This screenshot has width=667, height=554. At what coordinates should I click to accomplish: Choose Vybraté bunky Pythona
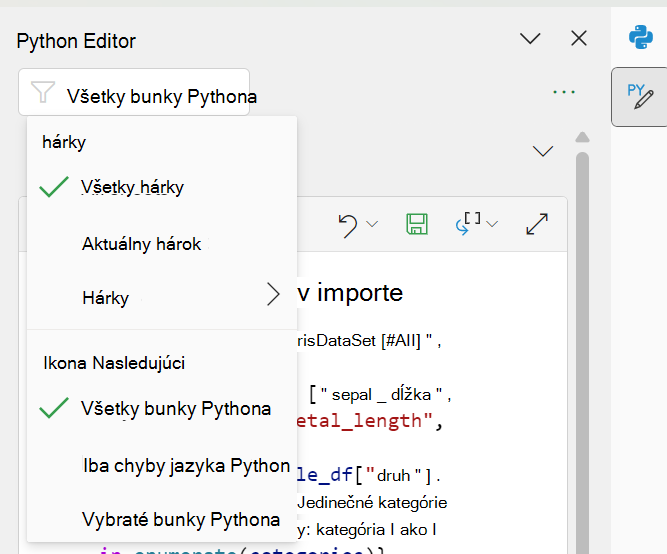(162, 519)
